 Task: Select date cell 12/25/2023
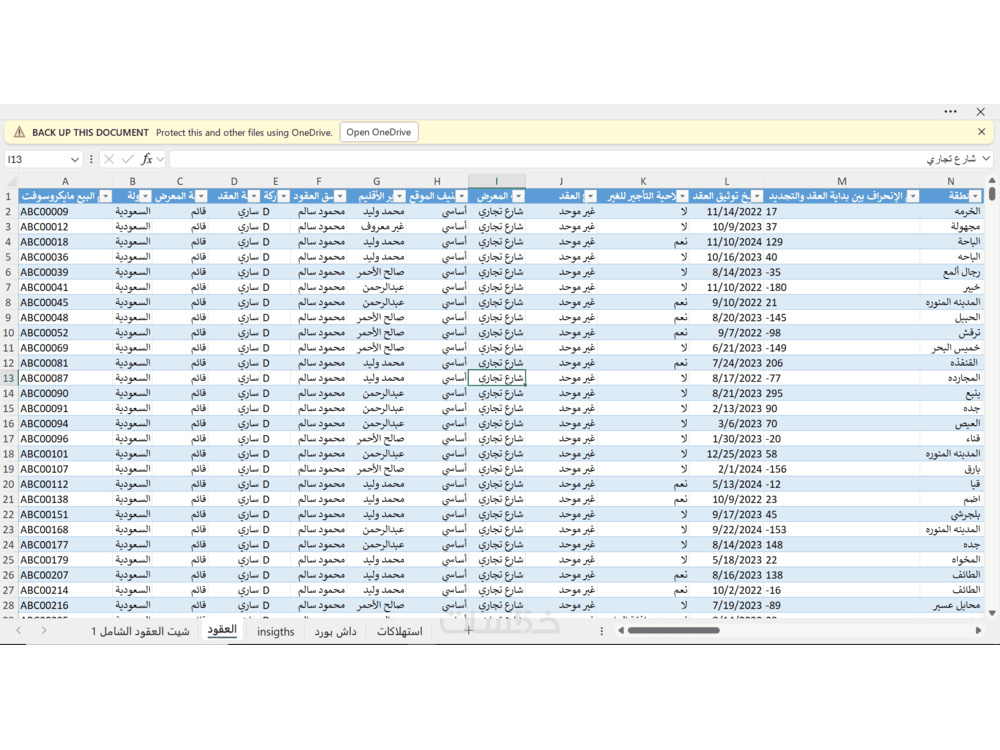click(x=726, y=454)
